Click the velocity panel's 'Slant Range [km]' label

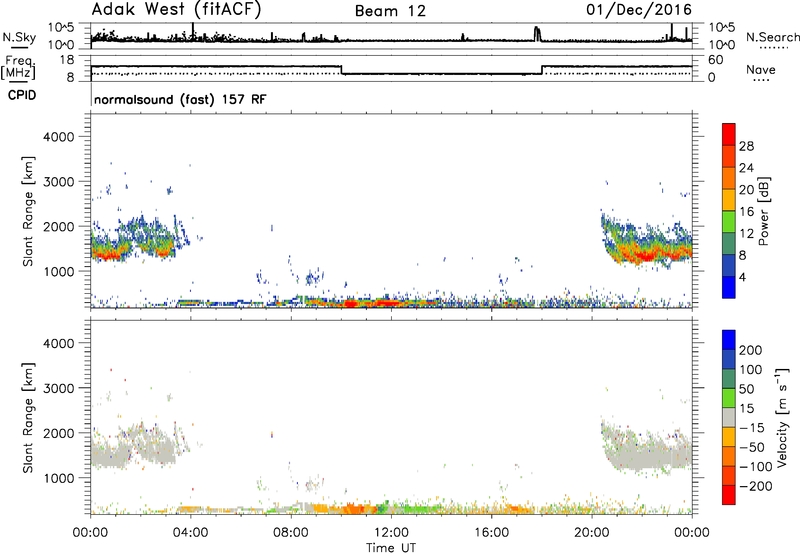[28, 418]
